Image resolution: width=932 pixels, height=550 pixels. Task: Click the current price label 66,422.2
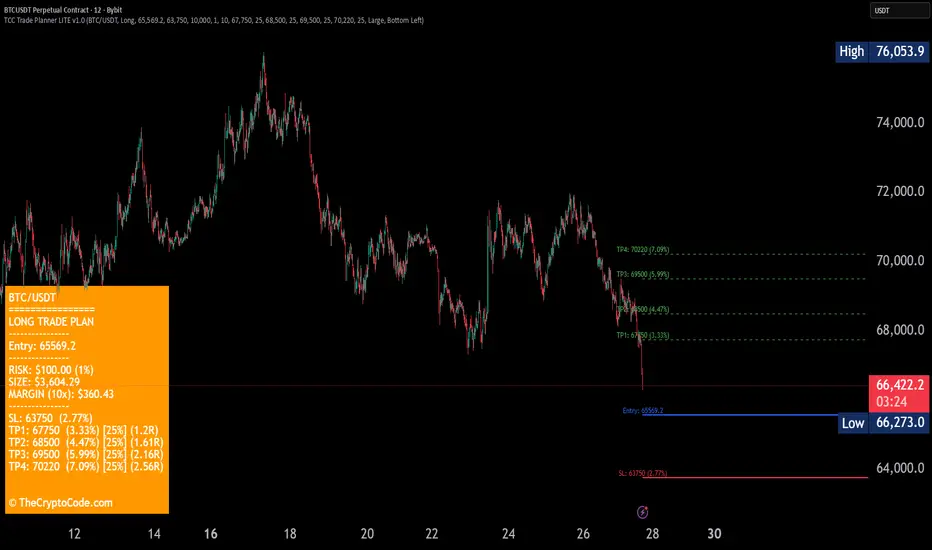pyautogui.click(x=900, y=385)
